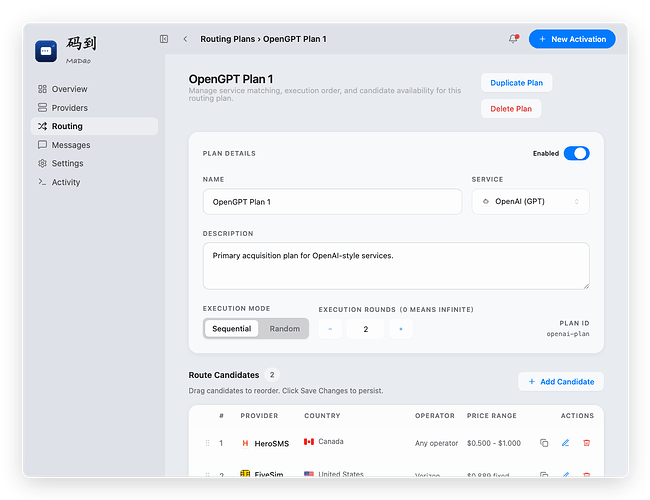This screenshot has width=650, height=500.
Task: Open the Settings page
Action: tap(94, 163)
